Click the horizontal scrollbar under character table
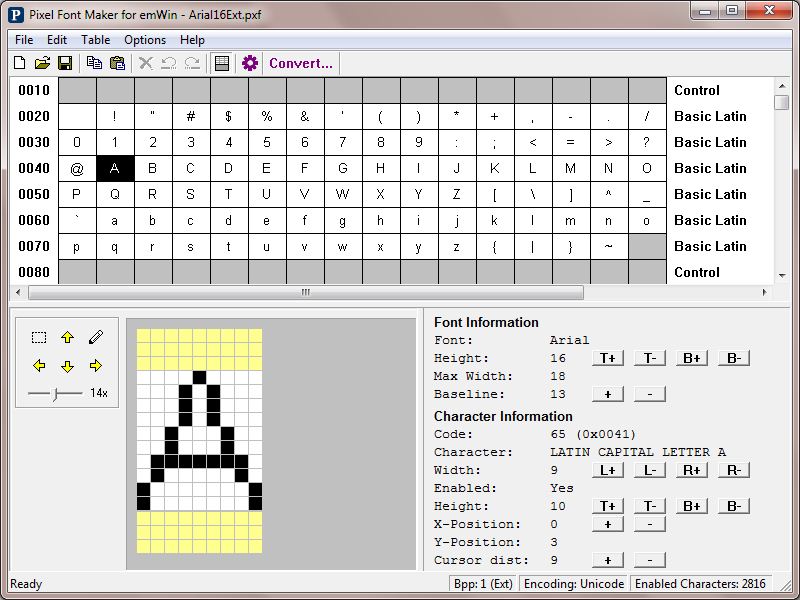Screen dimensions: 800x600 (306, 293)
